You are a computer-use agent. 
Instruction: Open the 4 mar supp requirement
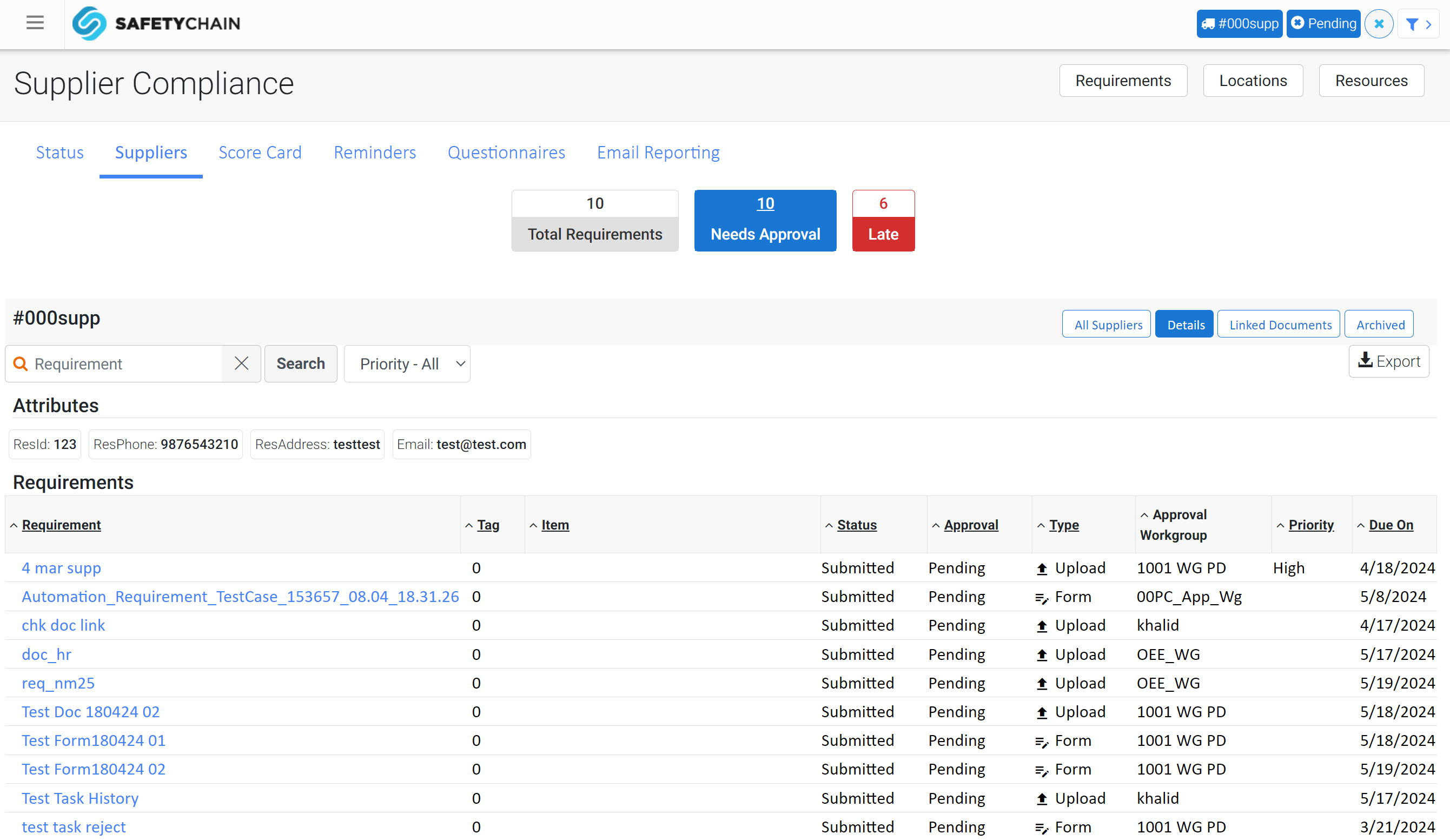click(x=62, y=568)
